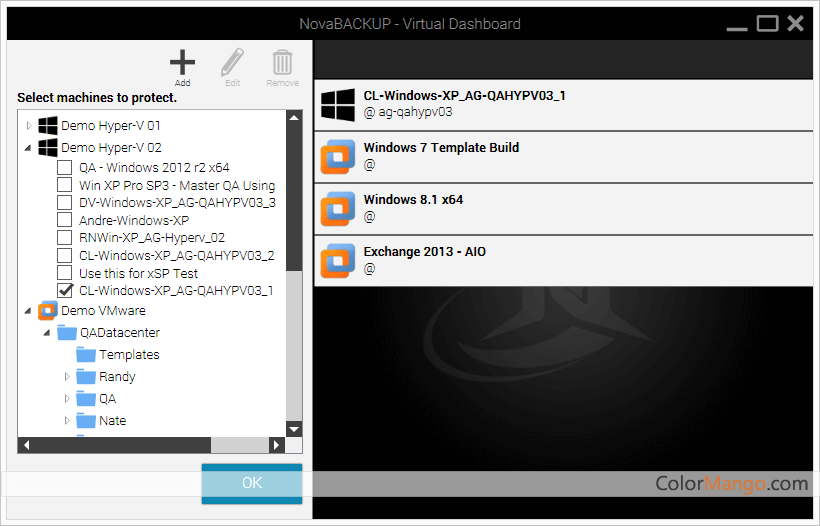Click the VMware icon beside Demo VMware
This screenshot has height=526, width=820.
(x=48, y=311)
